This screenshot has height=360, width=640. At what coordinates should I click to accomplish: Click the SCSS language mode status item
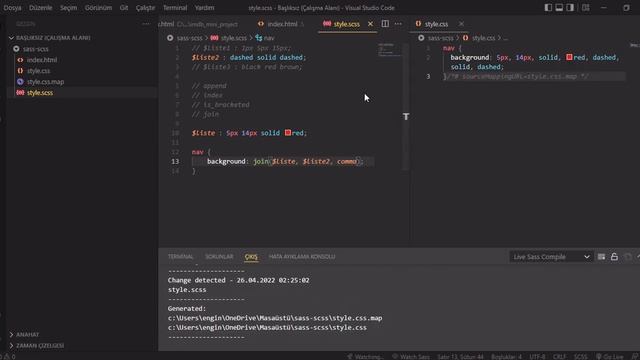pyautogui.click(x=581, y=356)
